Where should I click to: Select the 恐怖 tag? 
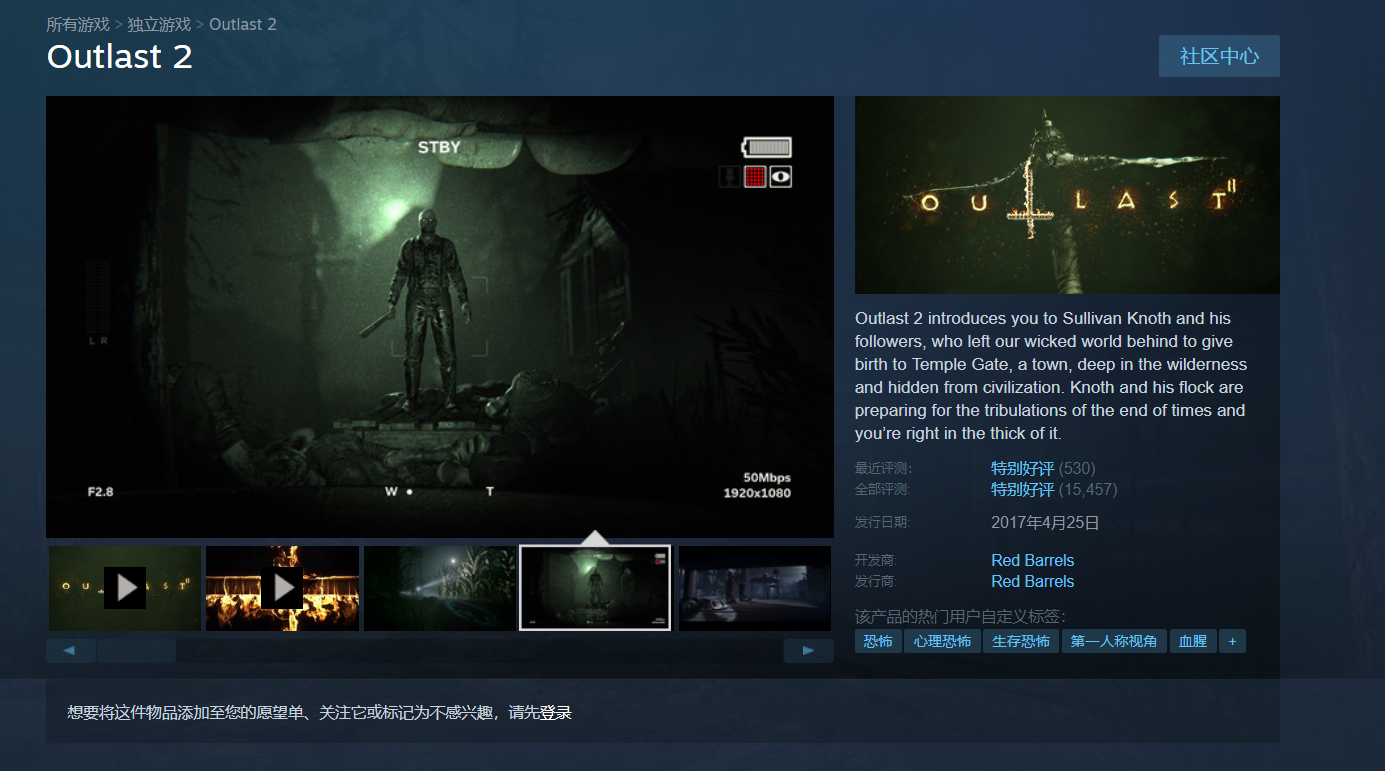click(x=878, y=641)
